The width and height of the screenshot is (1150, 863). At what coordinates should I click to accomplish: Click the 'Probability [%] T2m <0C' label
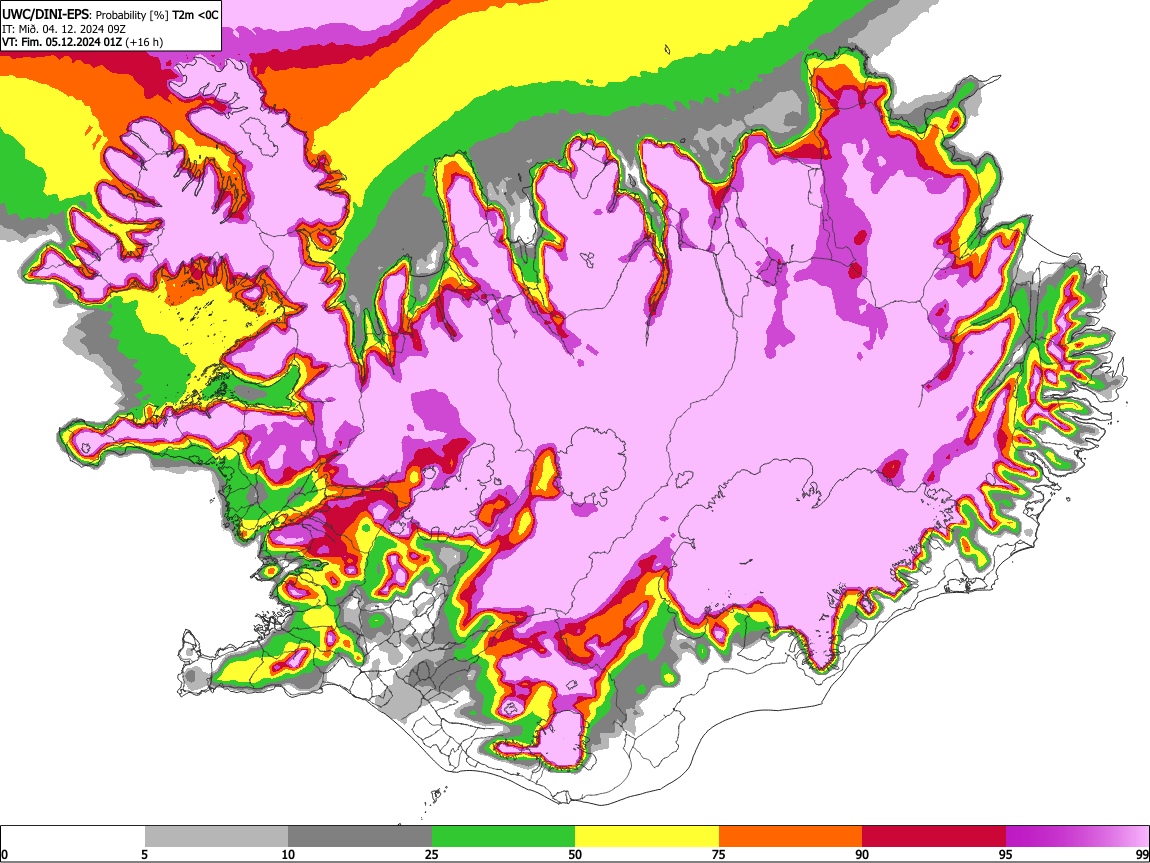pyautogui.click(x=157, y=15)
